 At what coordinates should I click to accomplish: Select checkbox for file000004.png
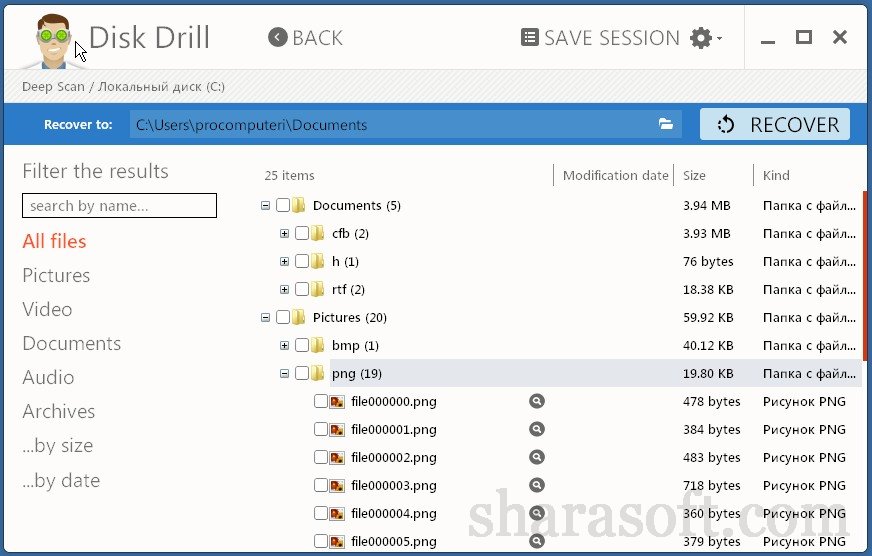point(321,513)
